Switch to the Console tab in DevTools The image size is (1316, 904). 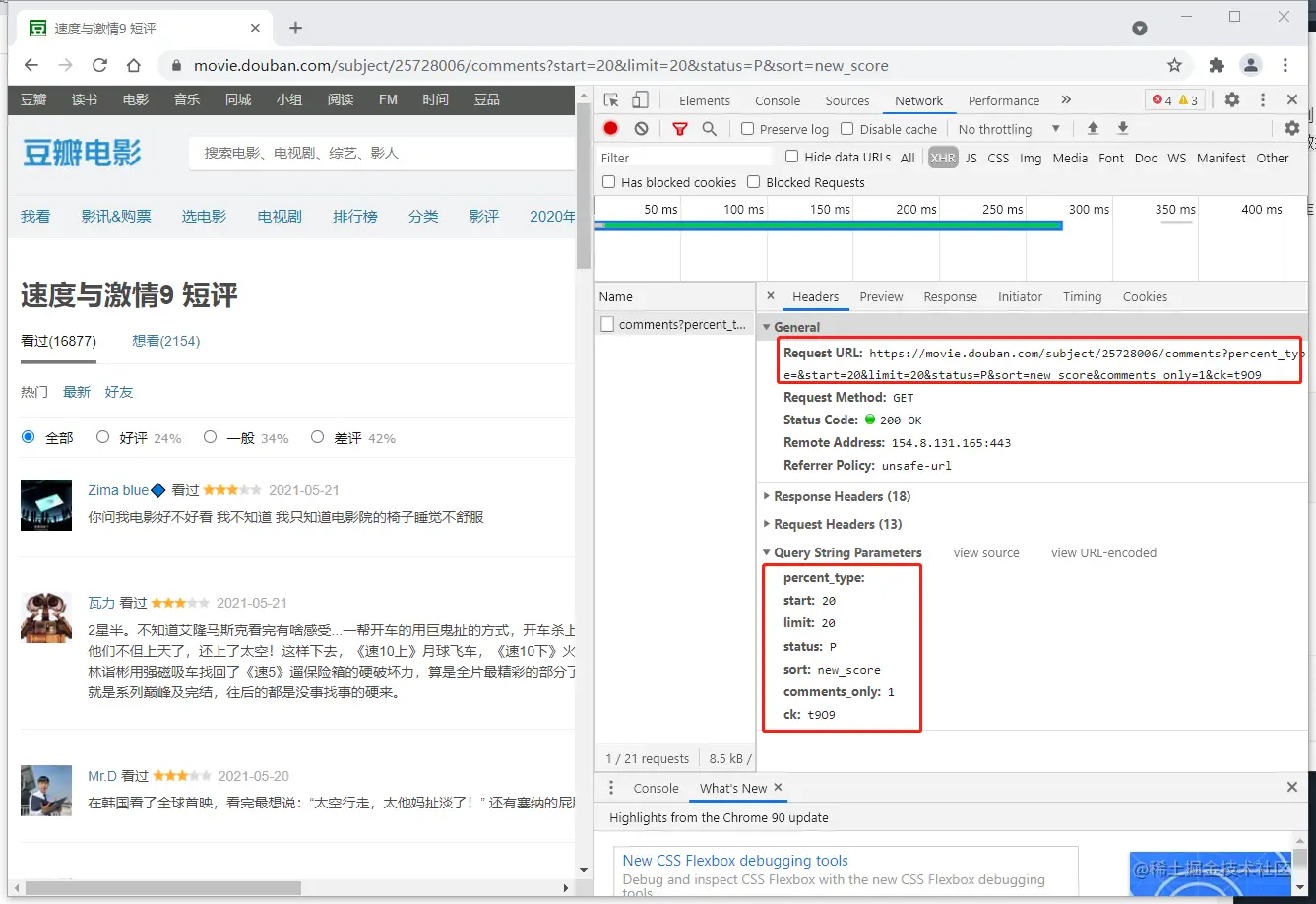778,100
